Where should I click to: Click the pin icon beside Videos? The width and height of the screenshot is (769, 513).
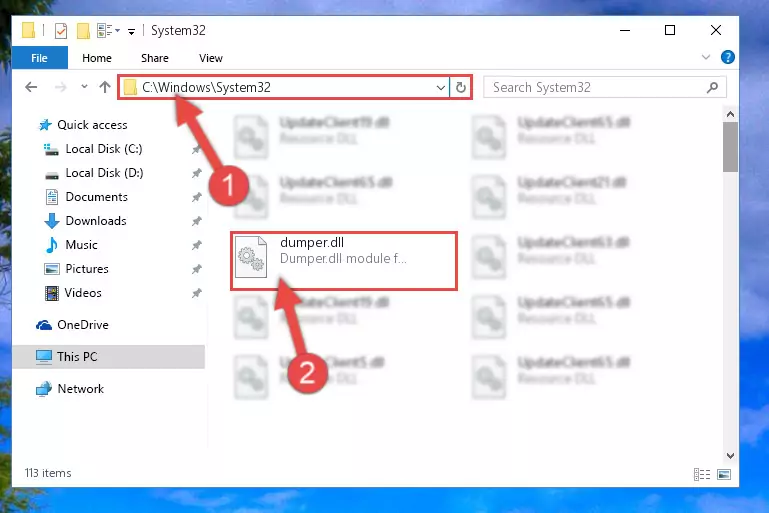click(x=196, y=293)
